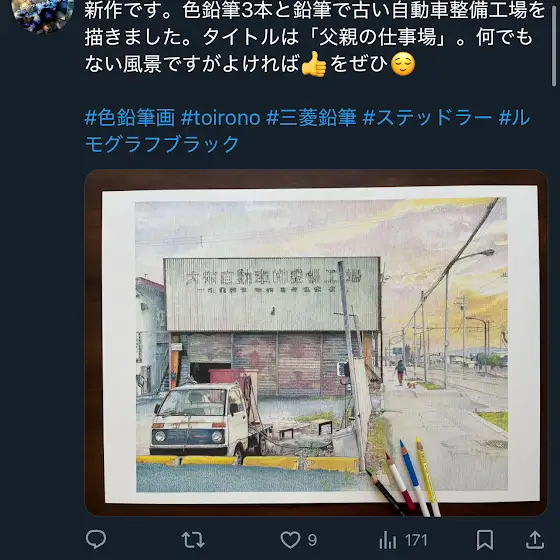Screen dimensions: 560x560
Task: Like the post with the heart icon
Action: 290,539
